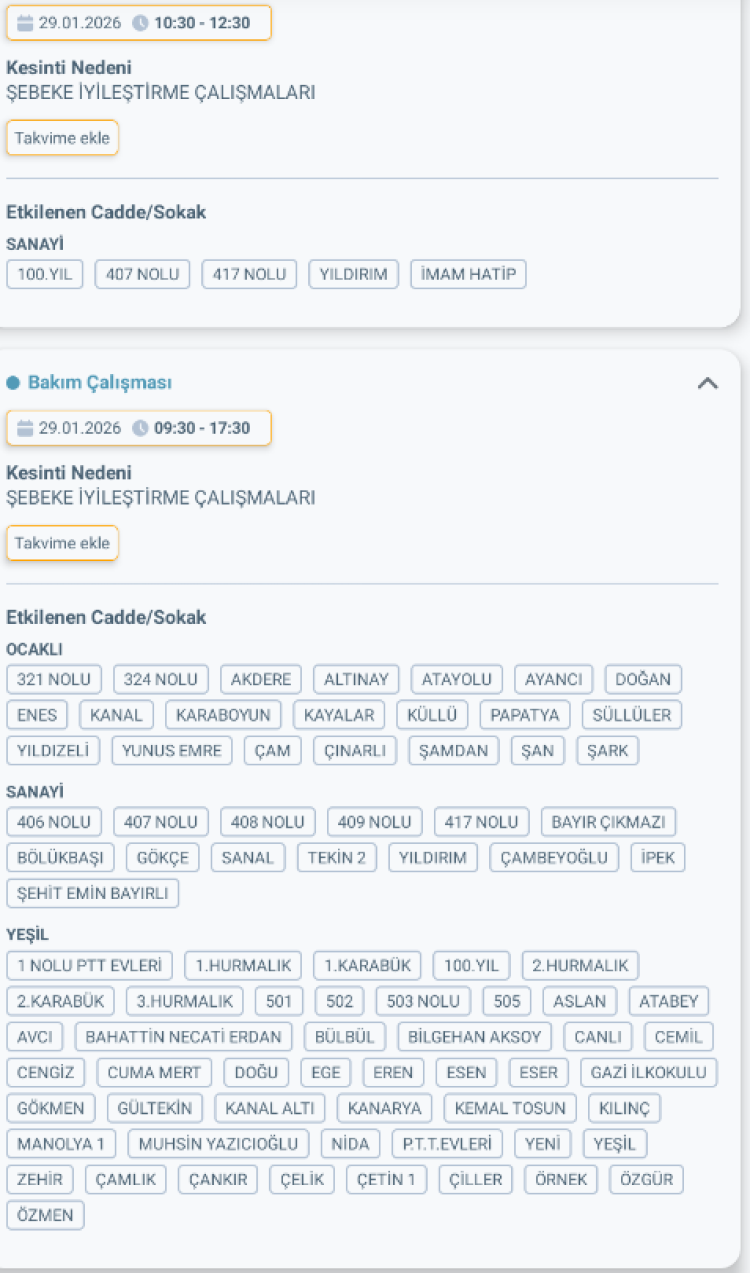Click the calendar icon beside the 09:30 - 17:30 outage
Viewport: 750px width, 1273px height.
[25, 428]
